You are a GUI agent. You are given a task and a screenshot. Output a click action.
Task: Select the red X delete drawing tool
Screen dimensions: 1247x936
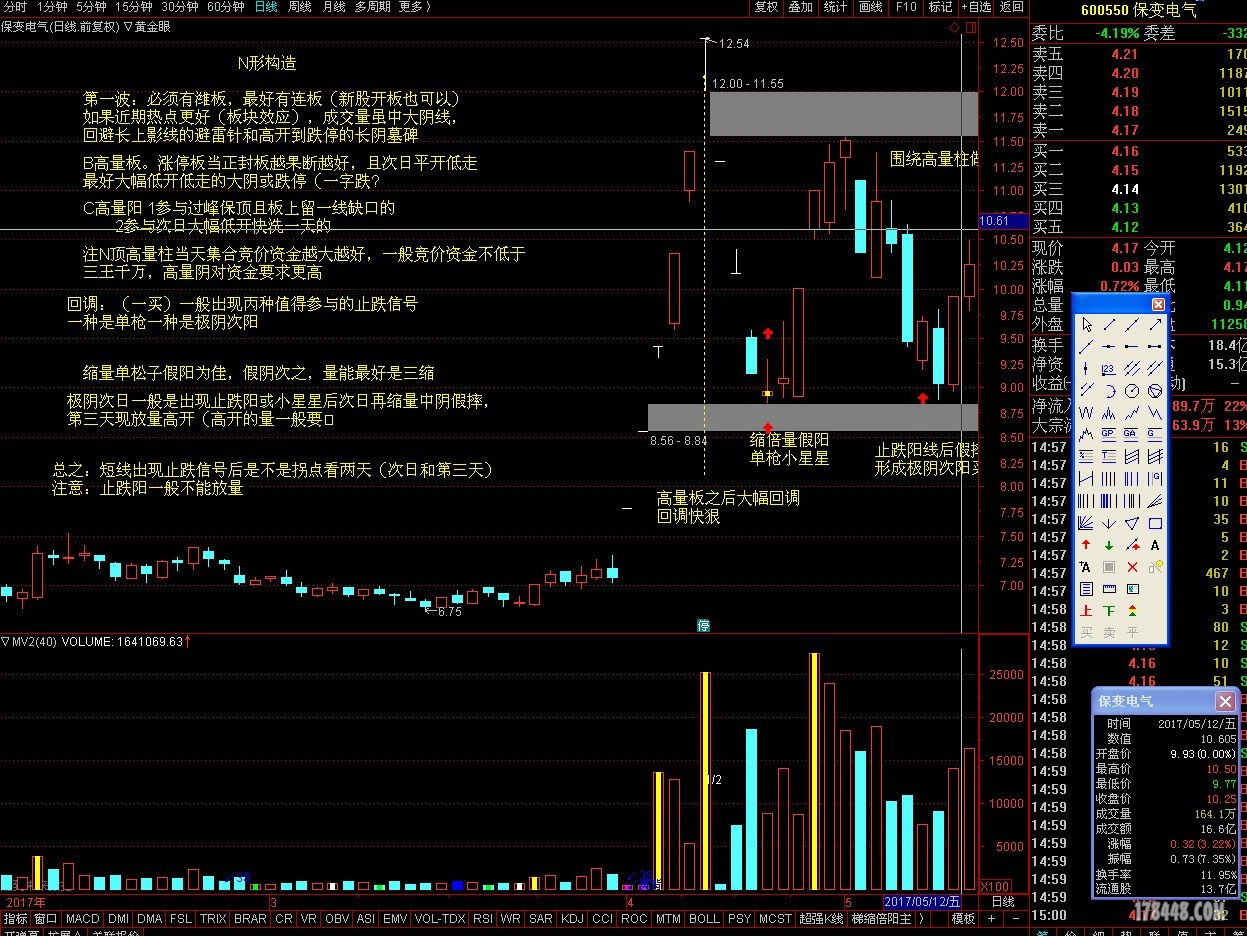1131,566
